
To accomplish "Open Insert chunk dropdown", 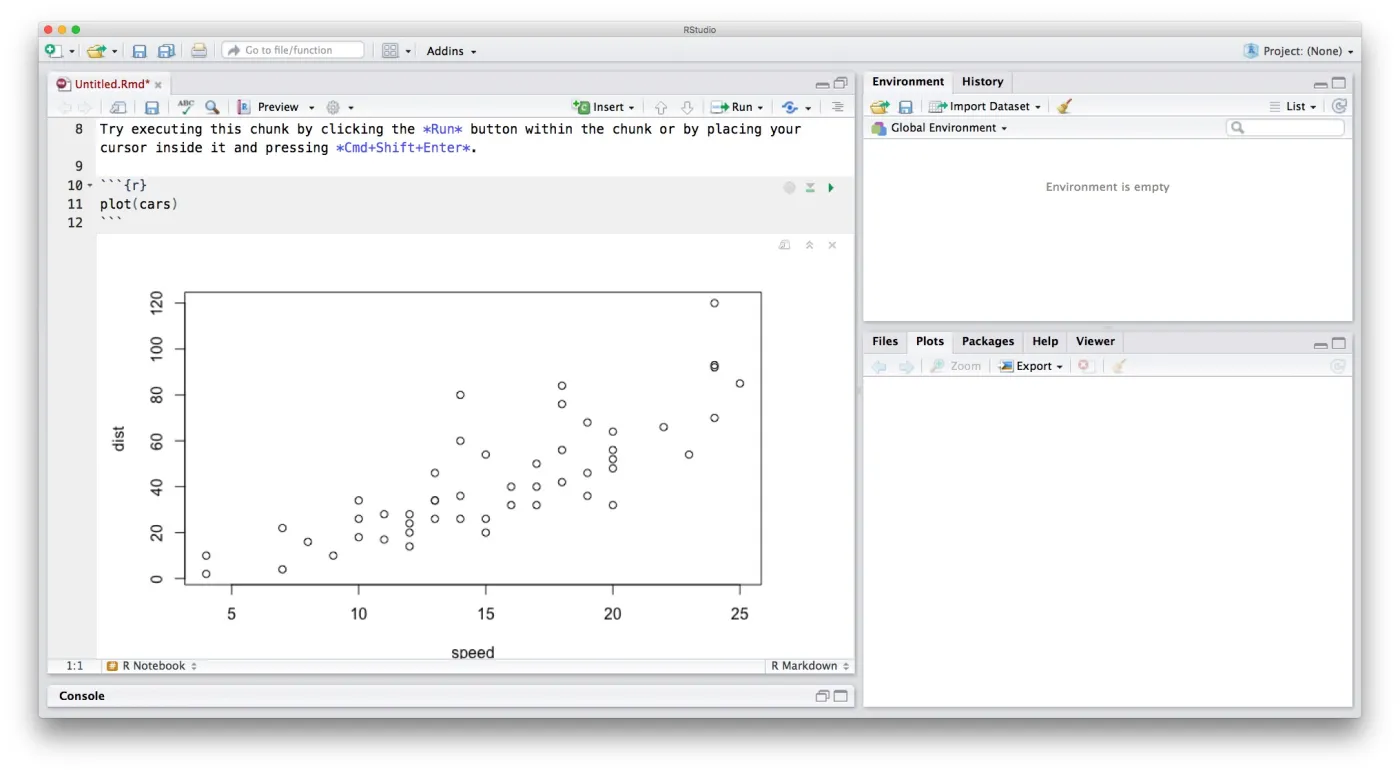I will (x=603, y=107).
